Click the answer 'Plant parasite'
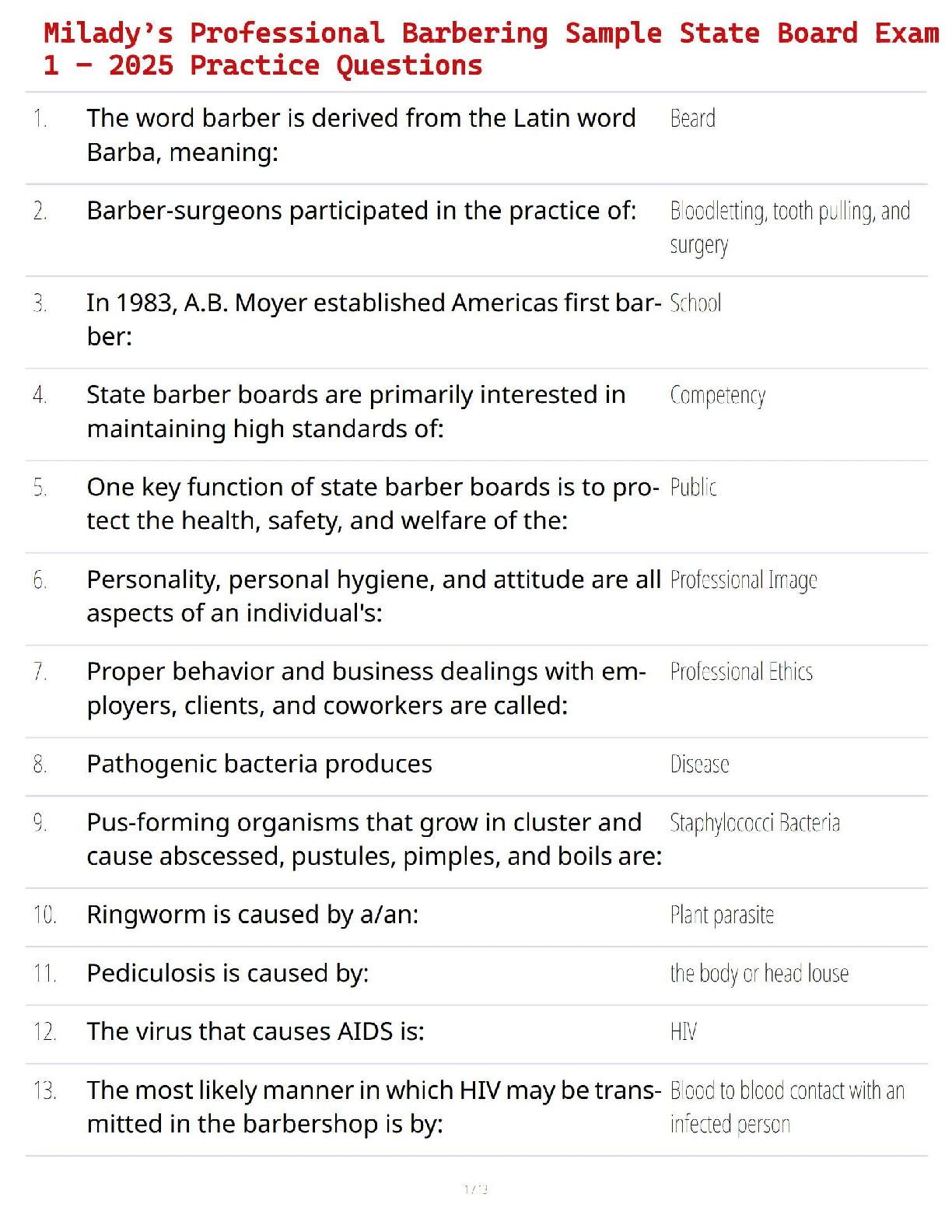This screenshot has width=952, height=1232. tap(722, 915)
